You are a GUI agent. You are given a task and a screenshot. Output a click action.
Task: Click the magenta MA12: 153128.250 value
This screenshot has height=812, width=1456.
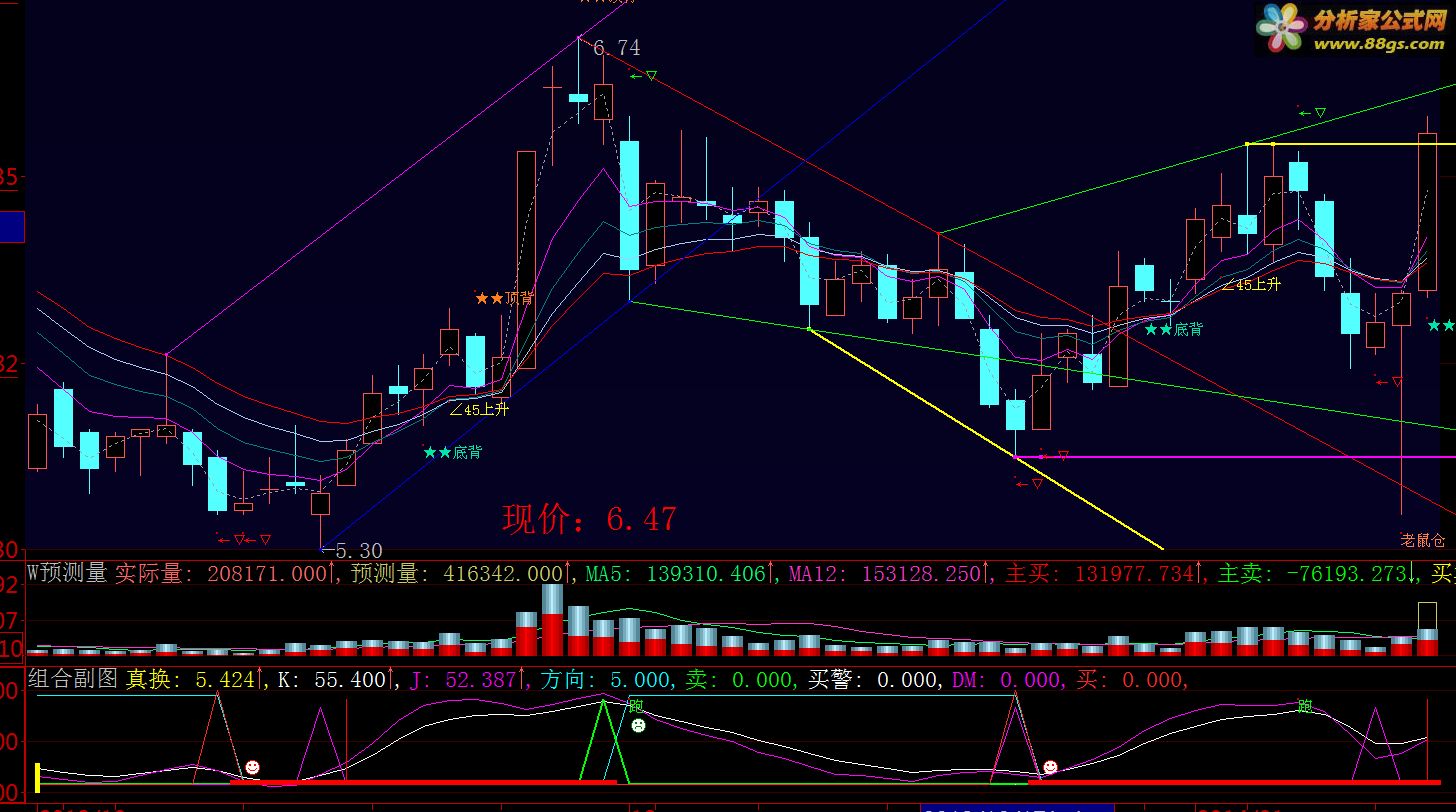890,573
